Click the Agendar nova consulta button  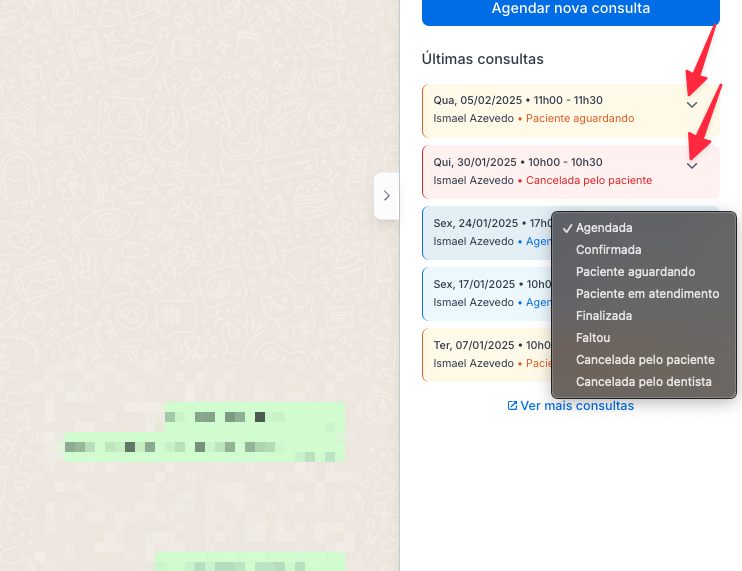[x=570, y=10]
